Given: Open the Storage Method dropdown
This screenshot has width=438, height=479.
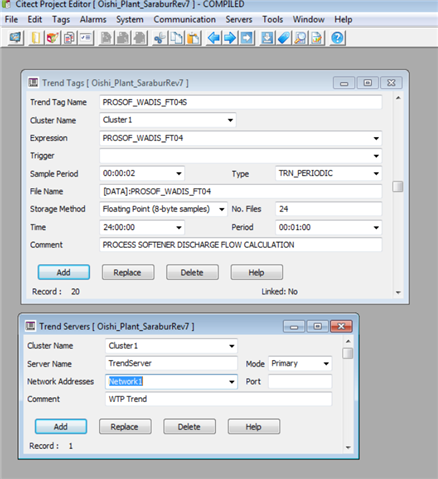Looking at the screenshot, I should (x=222, y=209).
